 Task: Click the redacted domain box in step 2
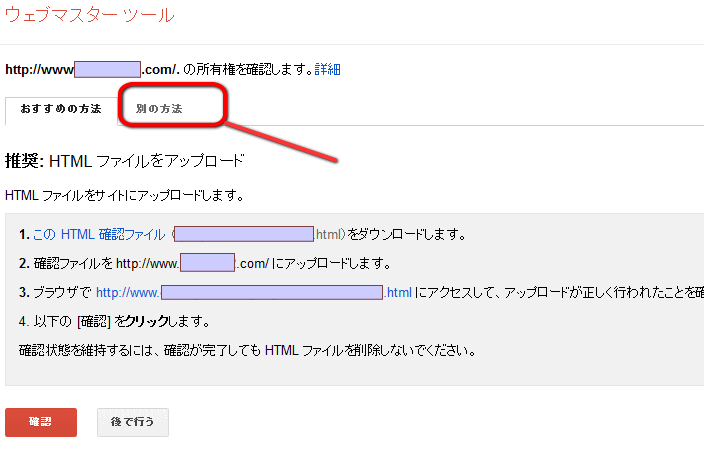click(x=207, y=264)
